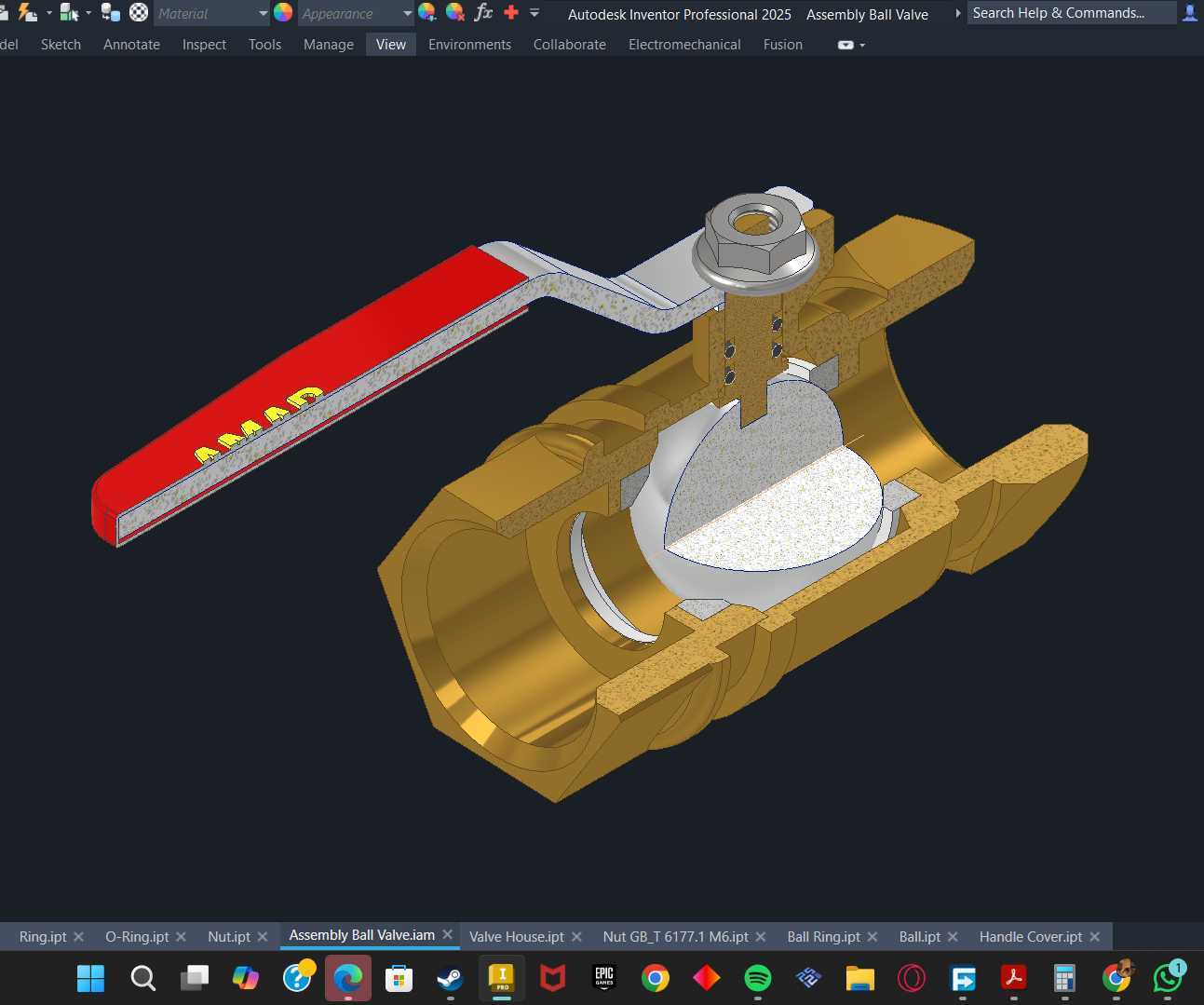Select the View ribbon tab

(x=391, y=45)
